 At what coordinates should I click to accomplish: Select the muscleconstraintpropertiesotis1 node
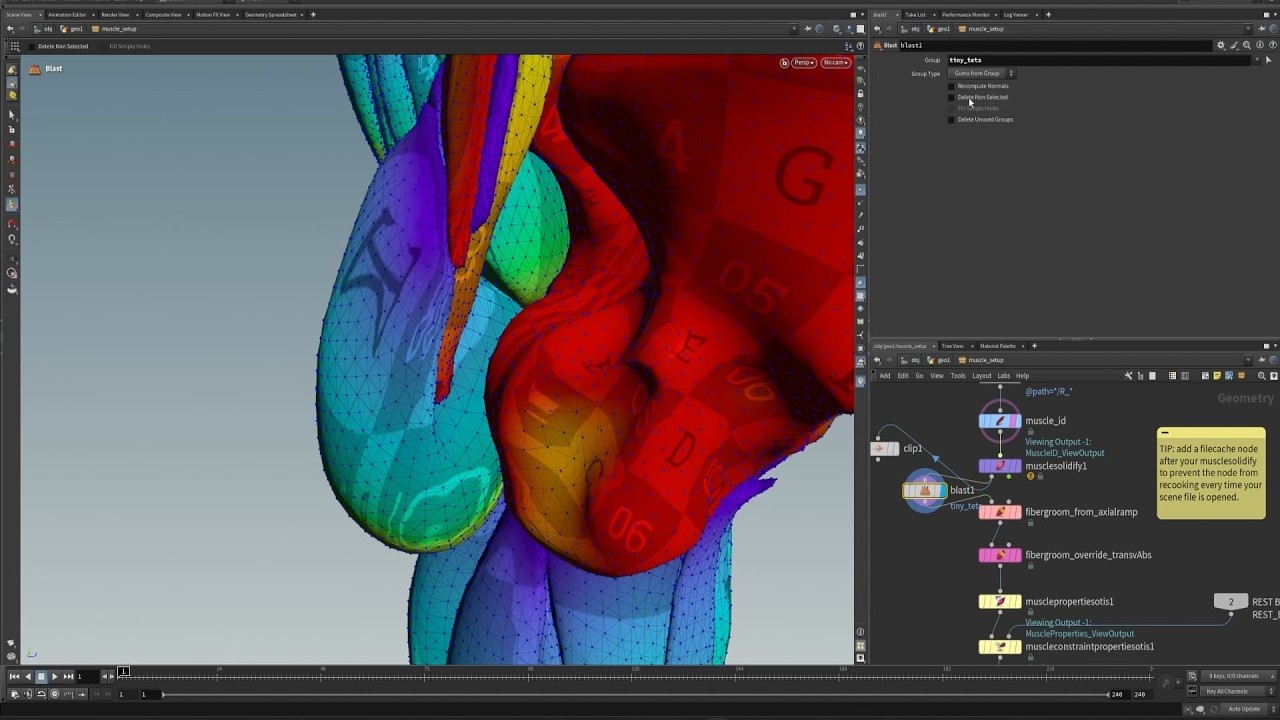tap(1000, 646)
